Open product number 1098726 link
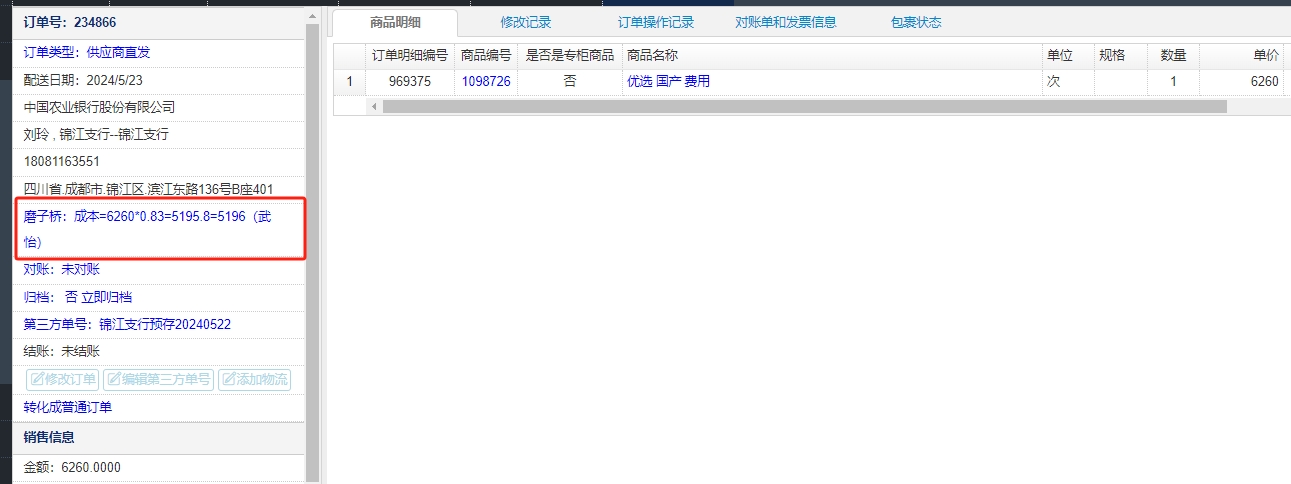Viewport: 1291px width, 484px height. (486, 82)
